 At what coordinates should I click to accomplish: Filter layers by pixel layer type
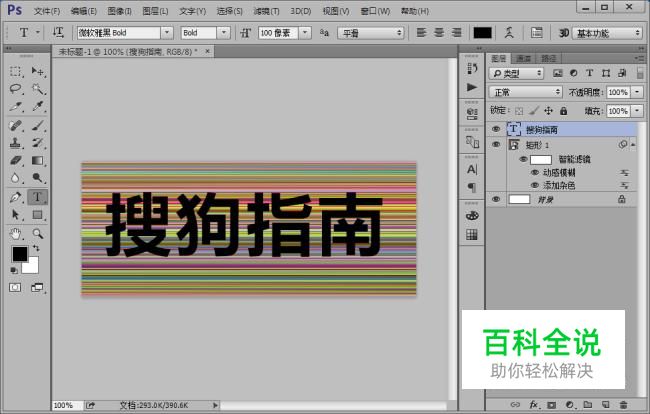(558, 73)
